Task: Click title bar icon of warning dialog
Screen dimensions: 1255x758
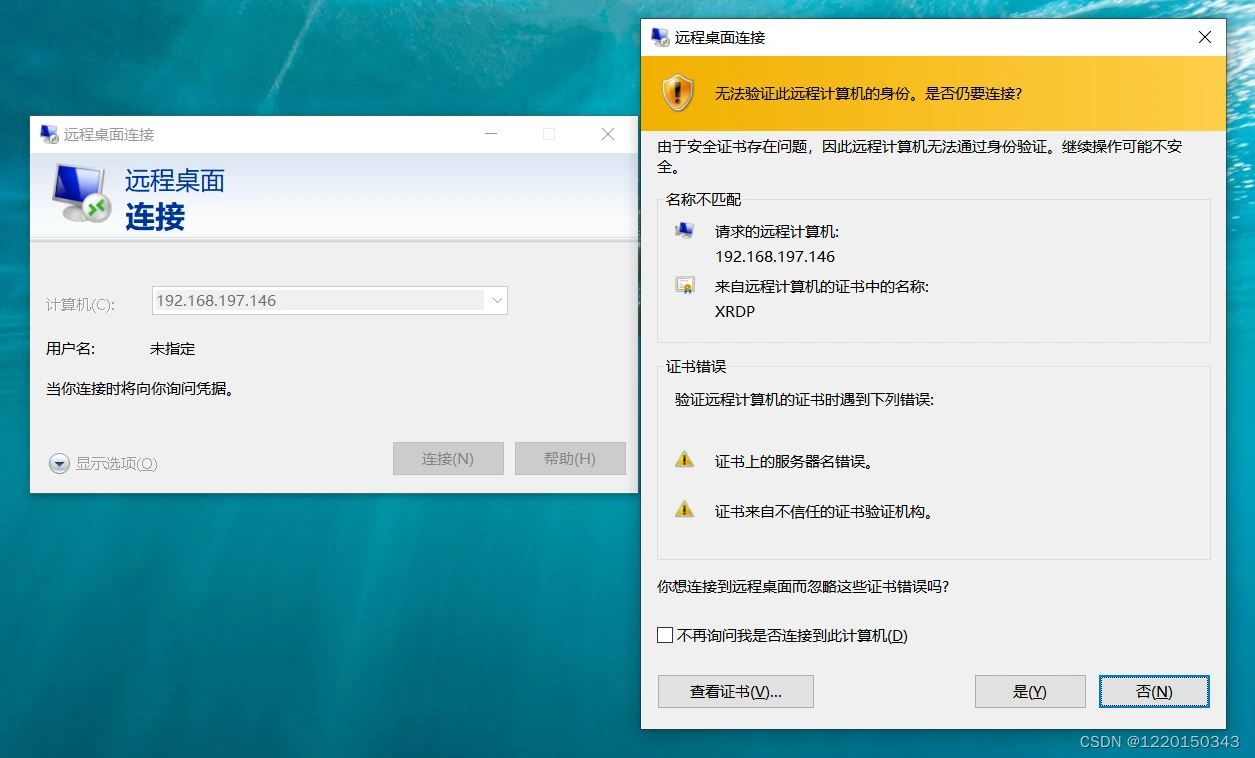Action: click(x=660, y=37)
